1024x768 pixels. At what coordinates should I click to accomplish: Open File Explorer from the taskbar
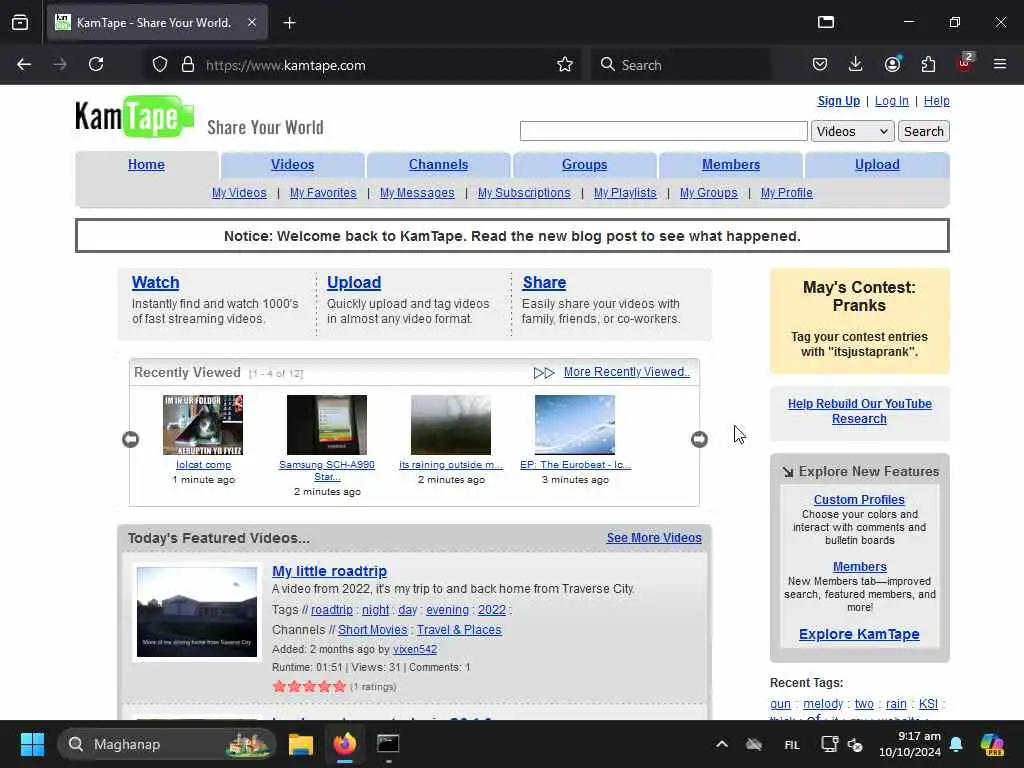[301, 744]
